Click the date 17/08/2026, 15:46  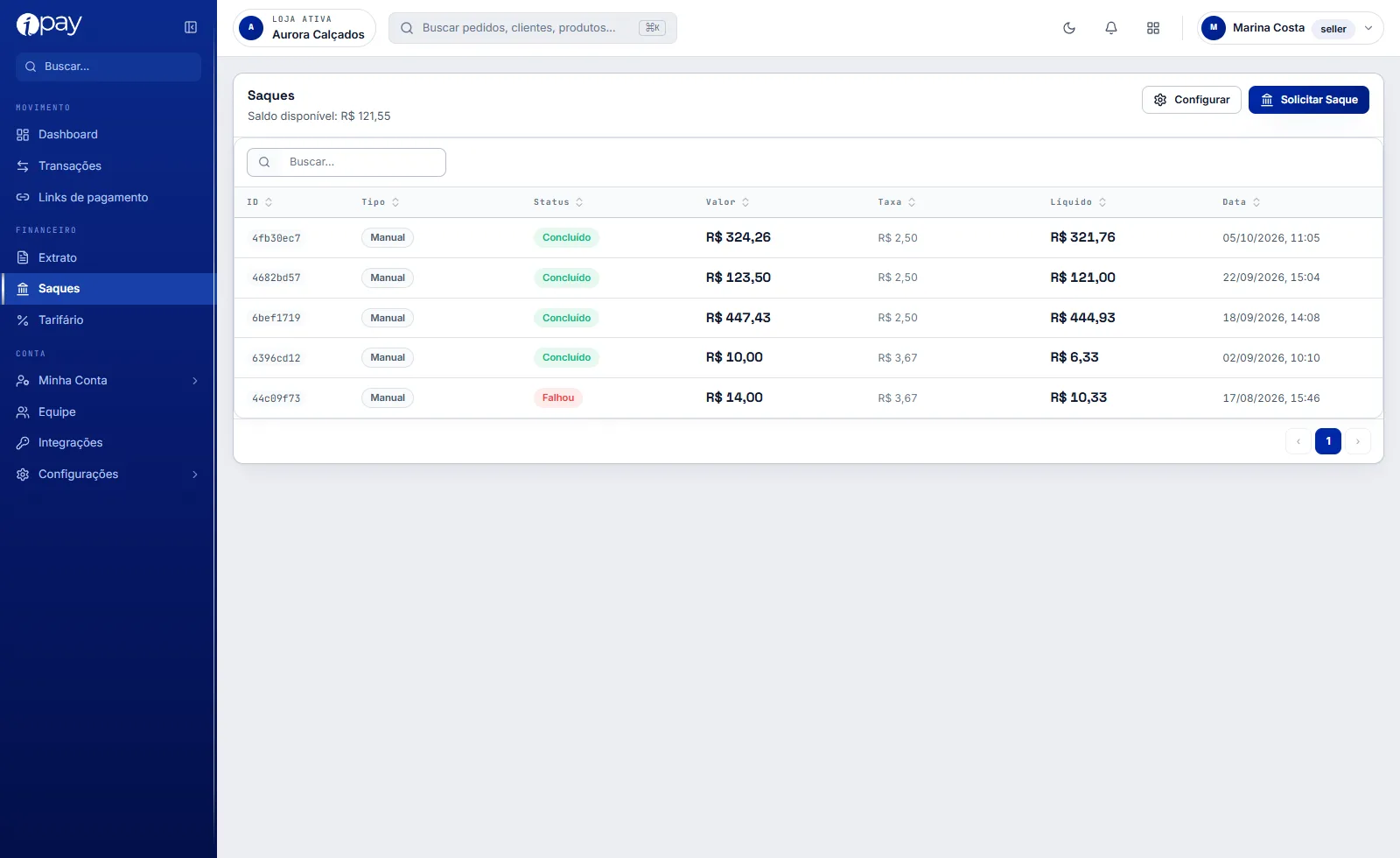(x=1271, y=398)
